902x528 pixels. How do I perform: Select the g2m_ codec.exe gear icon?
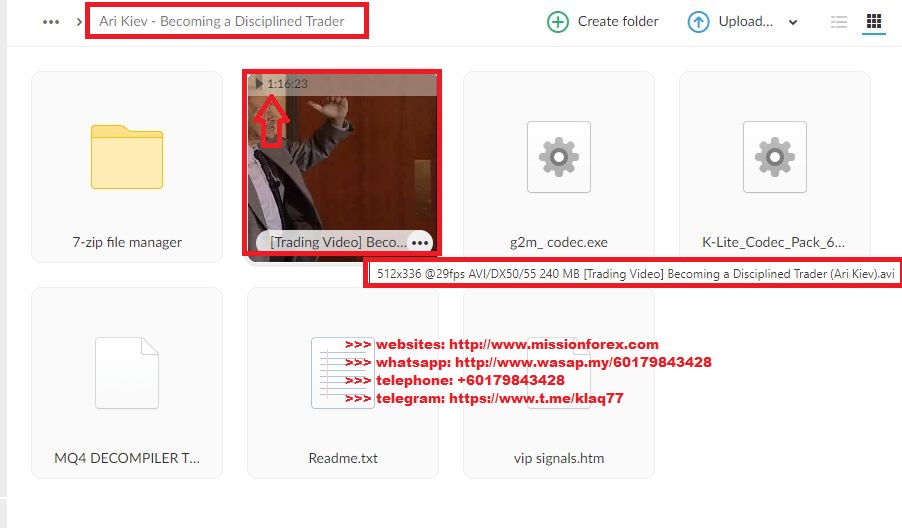click(559, 156)
